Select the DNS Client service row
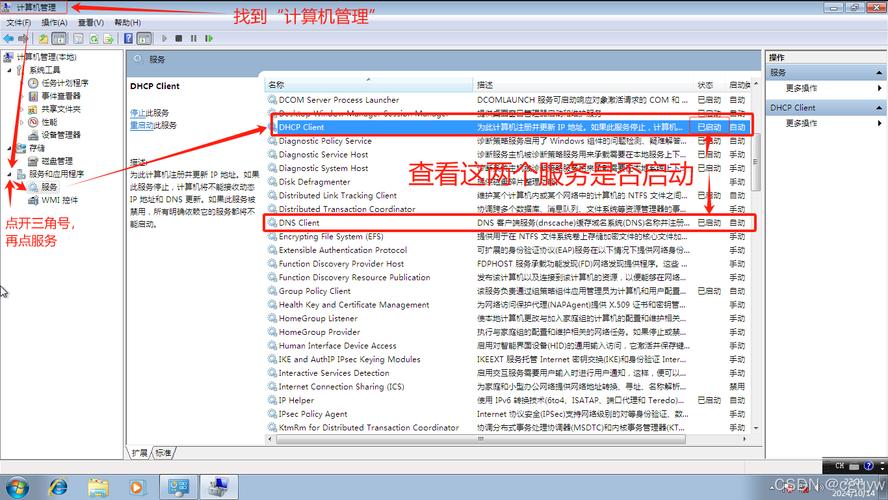 tap(509, 223)
